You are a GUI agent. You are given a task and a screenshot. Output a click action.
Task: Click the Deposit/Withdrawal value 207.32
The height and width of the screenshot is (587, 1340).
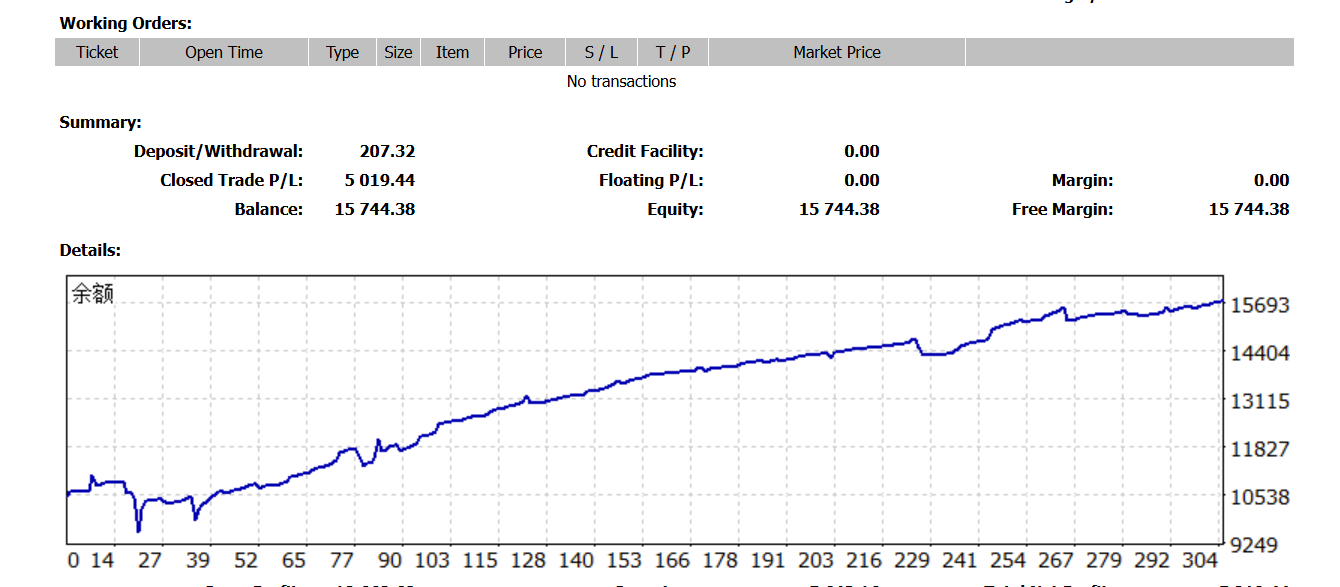[x=387, y=152]
